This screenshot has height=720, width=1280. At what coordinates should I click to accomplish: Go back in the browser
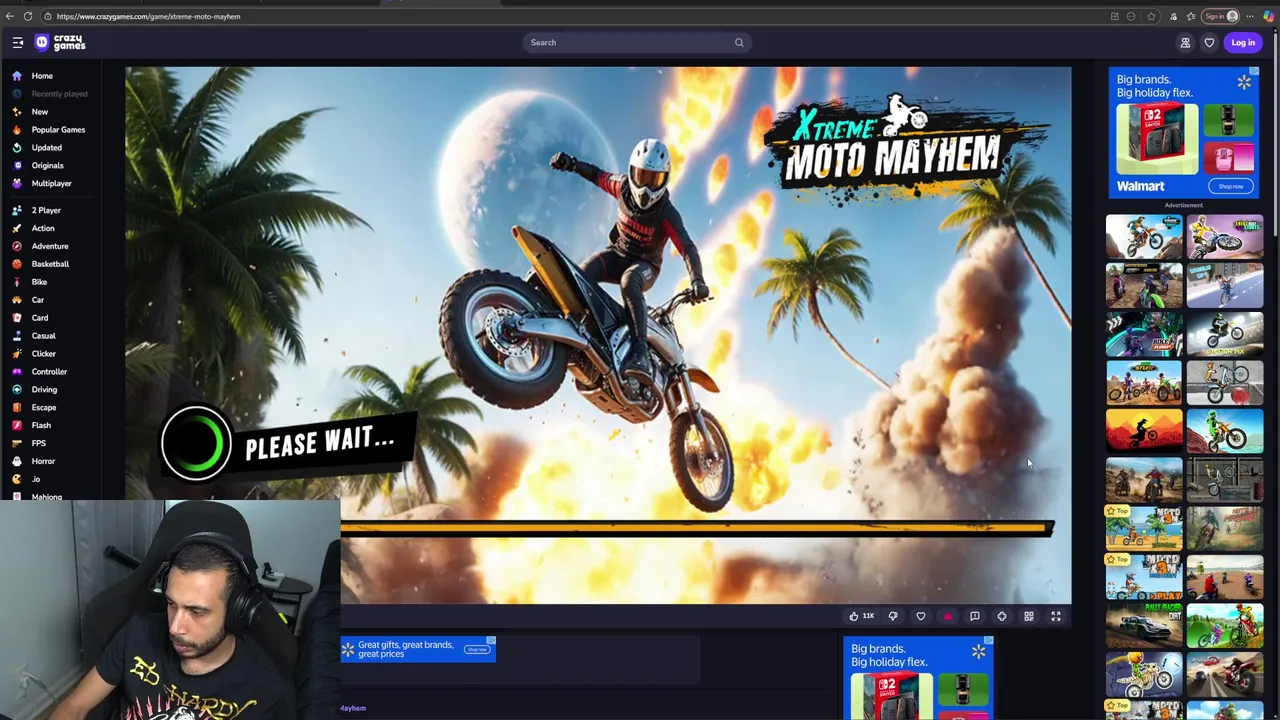10,16
